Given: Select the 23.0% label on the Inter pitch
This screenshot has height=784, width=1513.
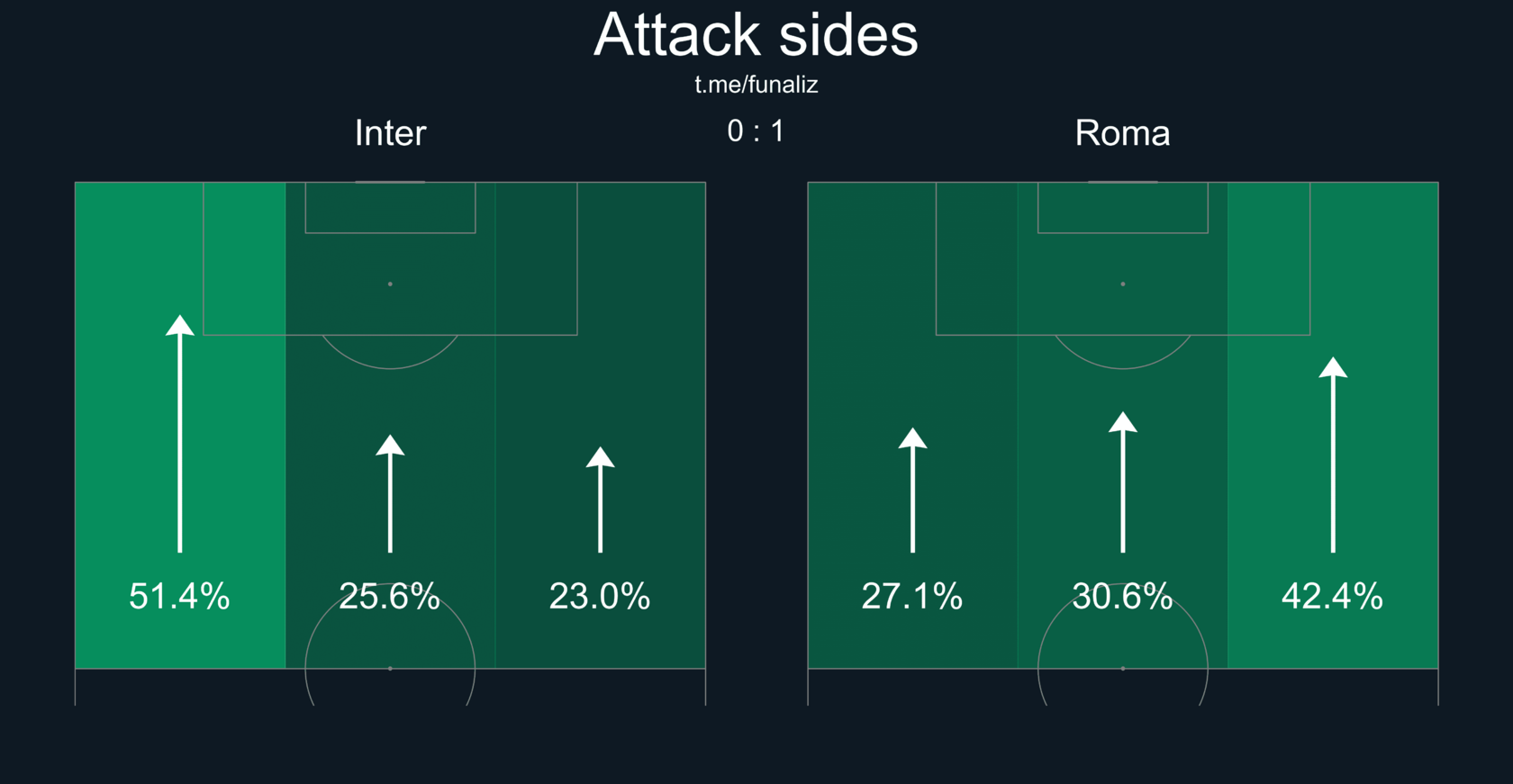Looking at the screenshot, I should 600,597.
